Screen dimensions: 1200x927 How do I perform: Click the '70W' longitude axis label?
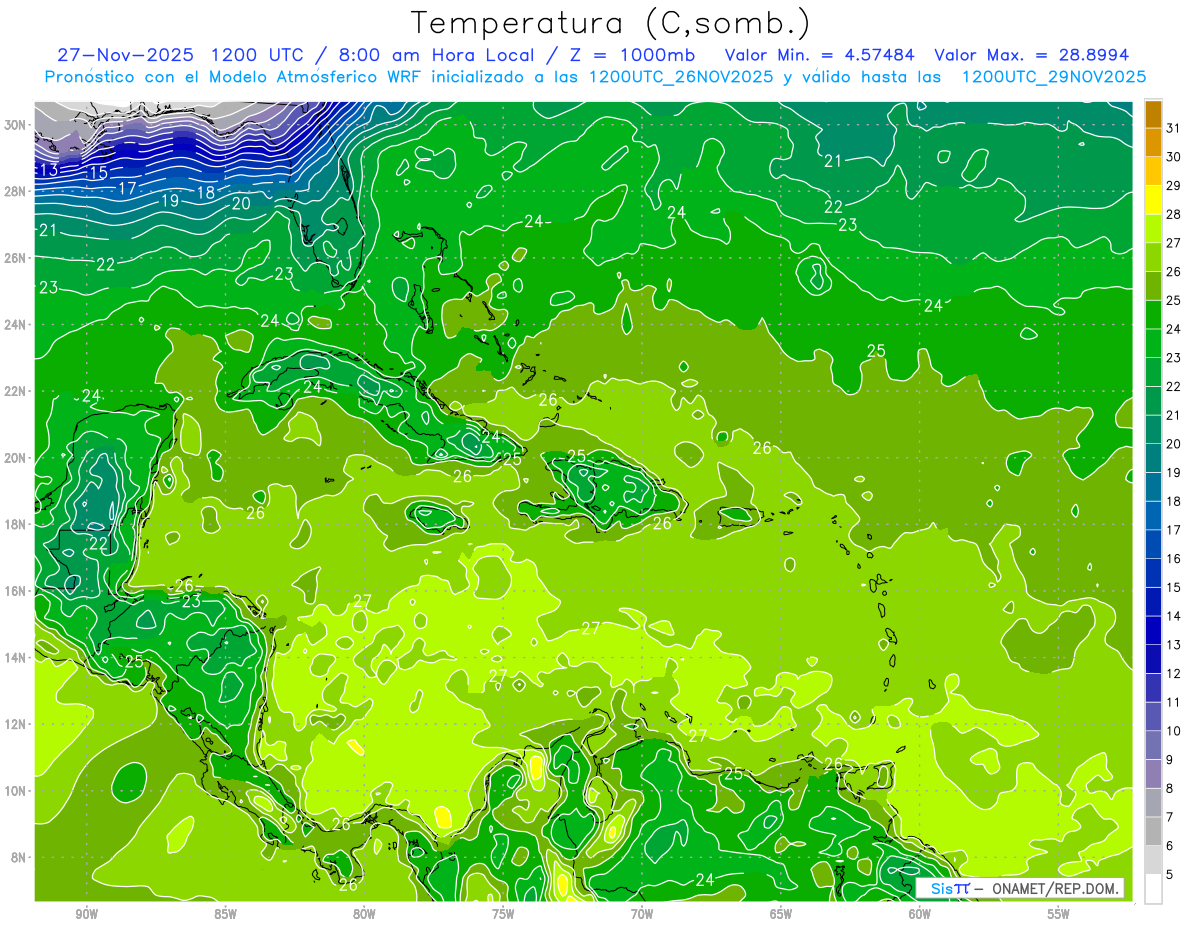click(x=642, y=914)
